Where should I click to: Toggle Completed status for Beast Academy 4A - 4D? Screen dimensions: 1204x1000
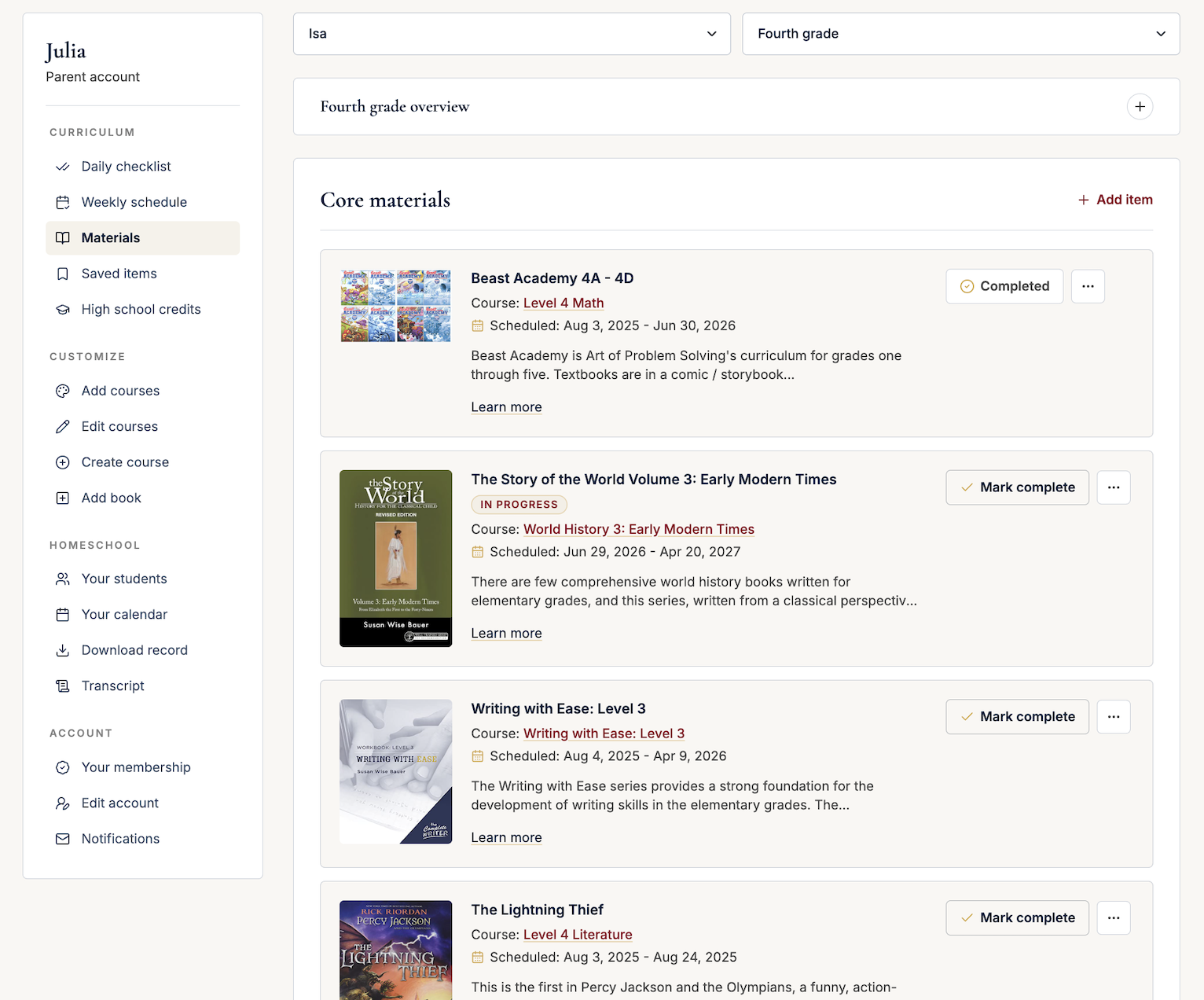[1004, 286]
